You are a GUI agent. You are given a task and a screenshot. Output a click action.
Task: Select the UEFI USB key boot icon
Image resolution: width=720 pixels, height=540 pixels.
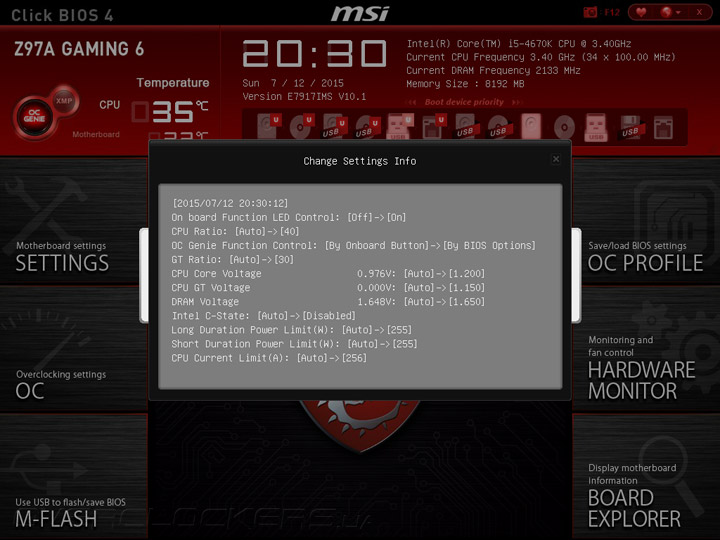(x=400, y=127)
